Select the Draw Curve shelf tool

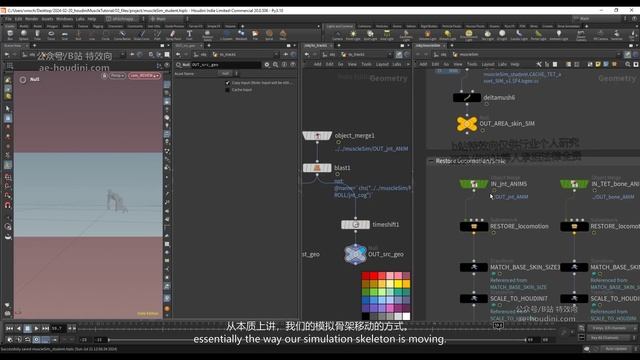pos(142,35)
